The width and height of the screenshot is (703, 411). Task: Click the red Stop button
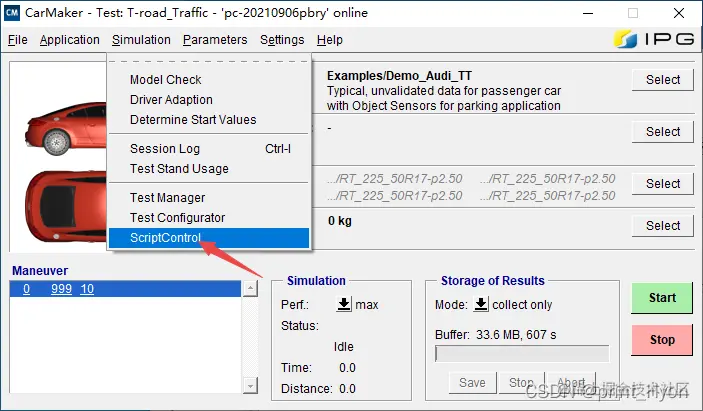[x=662, y=340]
